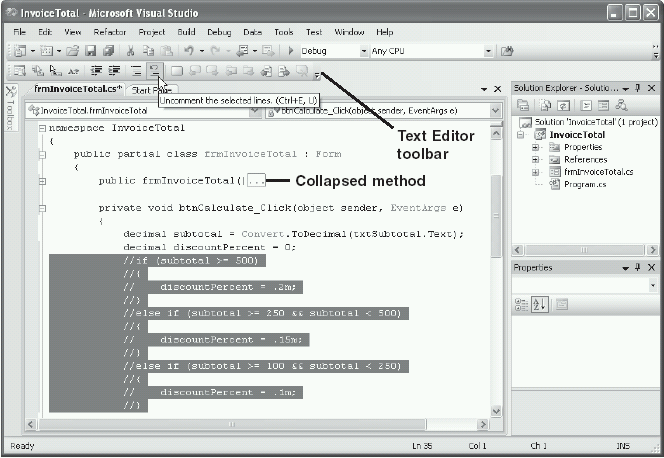
Task: Expand the Properties folder node
Action: pyautogui.click(x=535, y=147)
